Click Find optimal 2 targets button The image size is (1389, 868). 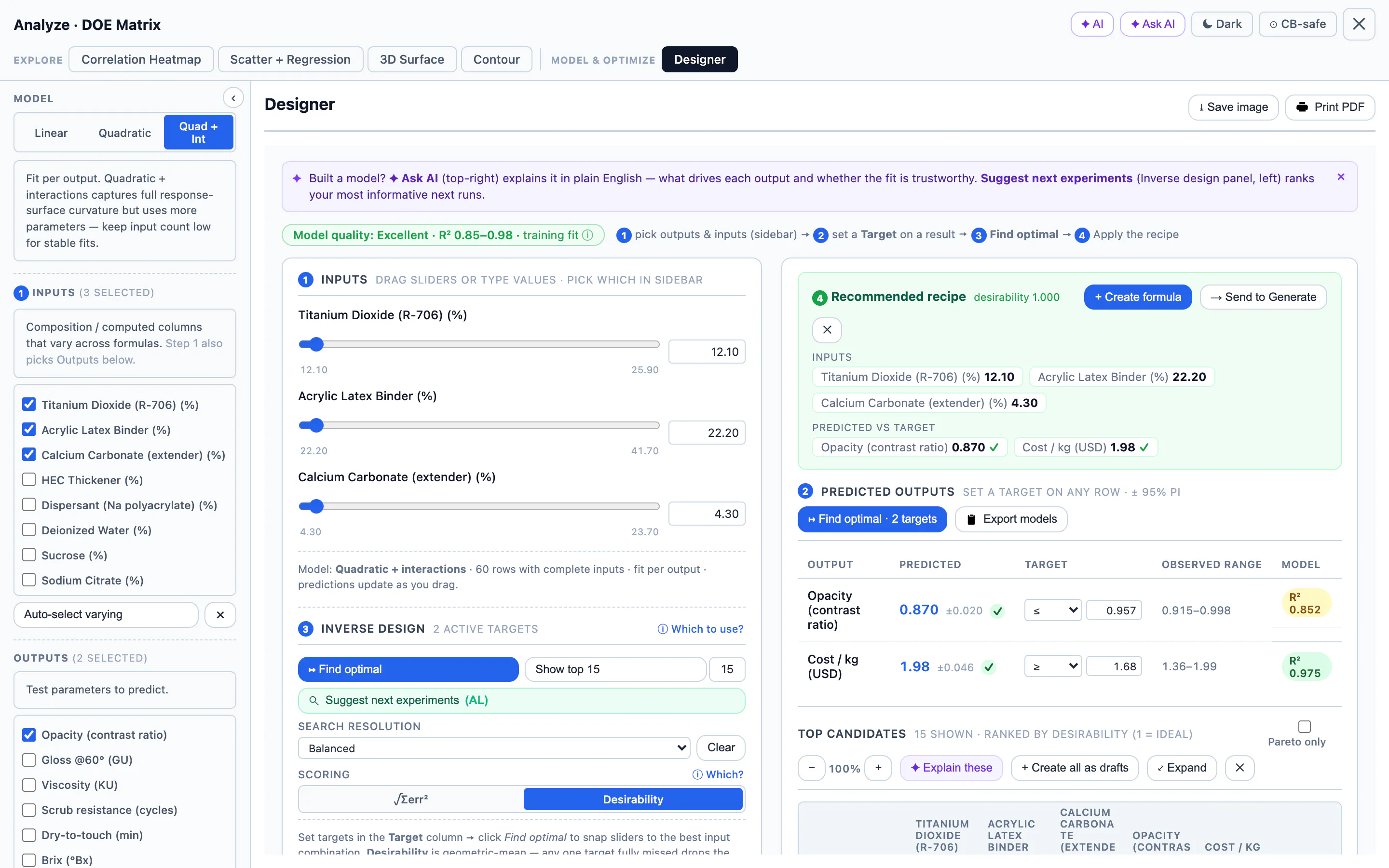tap(872, 519)
